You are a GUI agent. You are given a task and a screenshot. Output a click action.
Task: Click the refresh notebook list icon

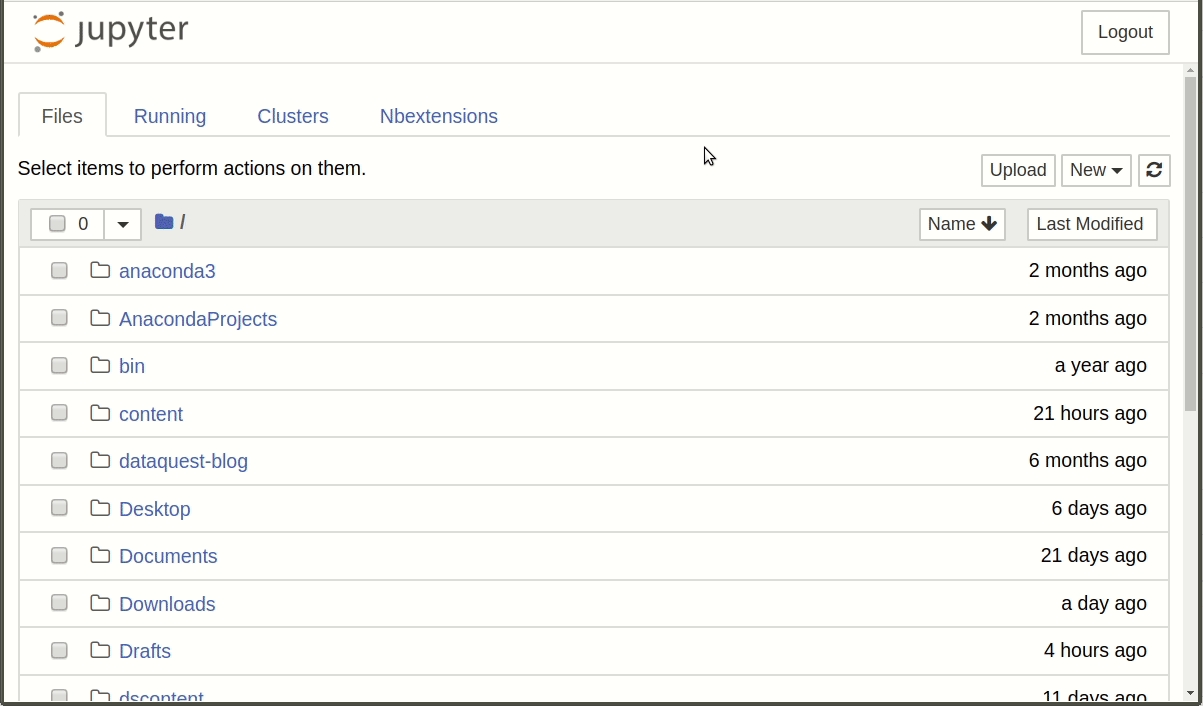tap(1154, 170)
